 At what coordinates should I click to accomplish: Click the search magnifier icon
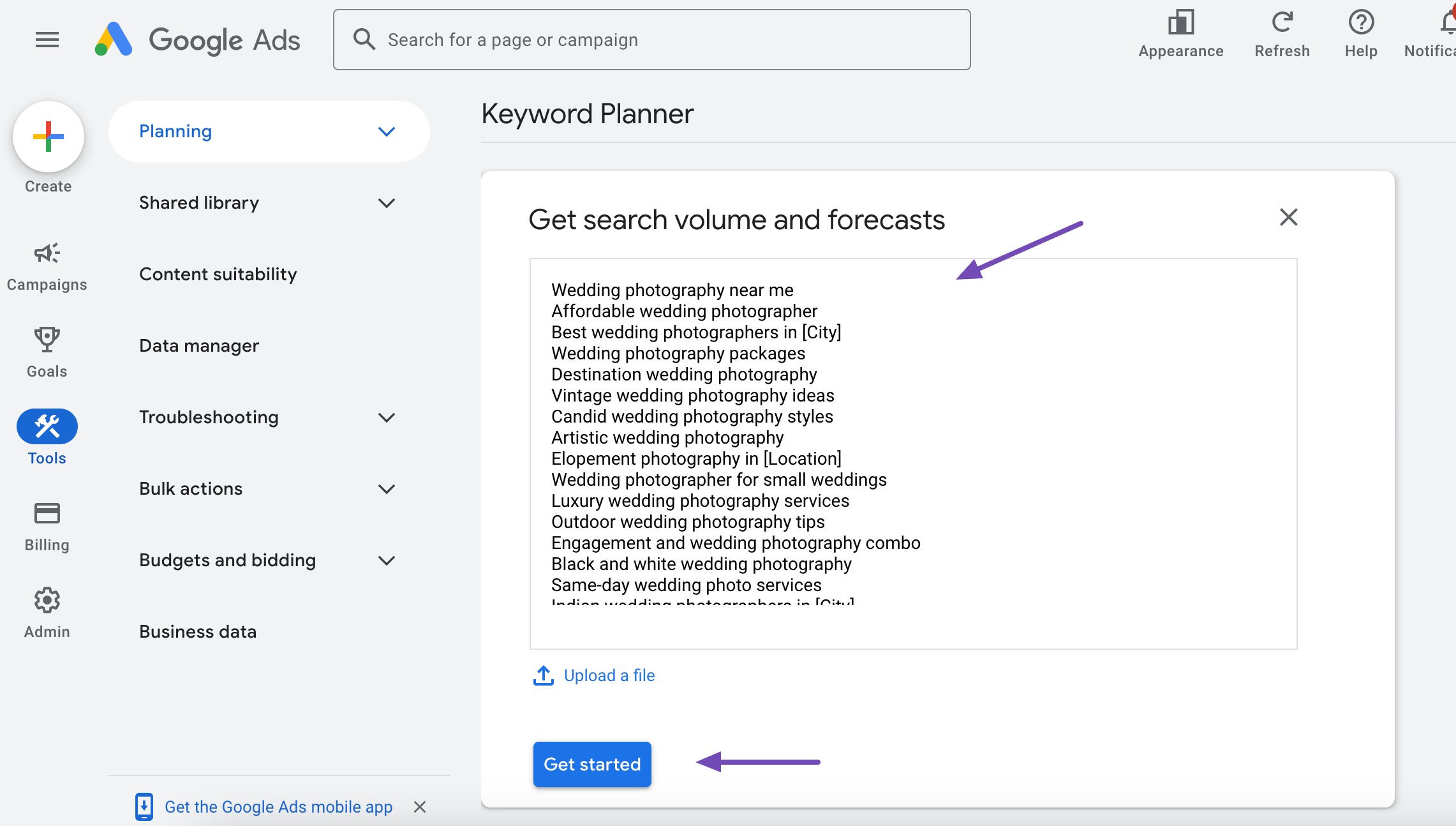pyautogui.click(x=364, y=39)
